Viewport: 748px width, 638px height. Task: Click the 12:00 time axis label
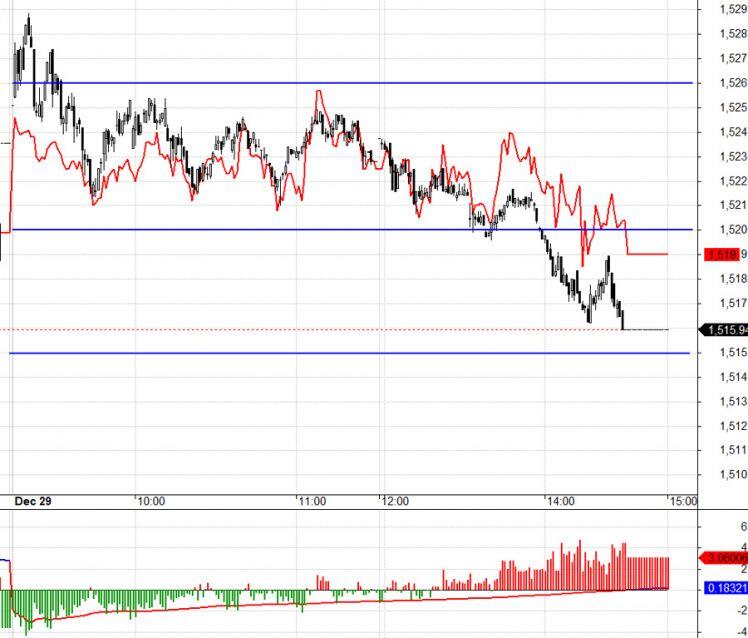tap(395, 501)
